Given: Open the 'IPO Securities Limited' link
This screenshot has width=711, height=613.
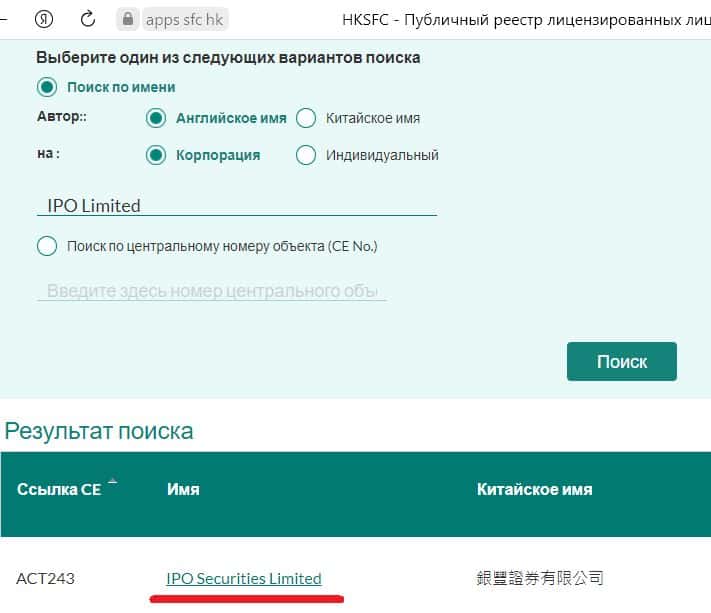Looking at the screenshot, I should pyautogui.click(x=244, y=579).
